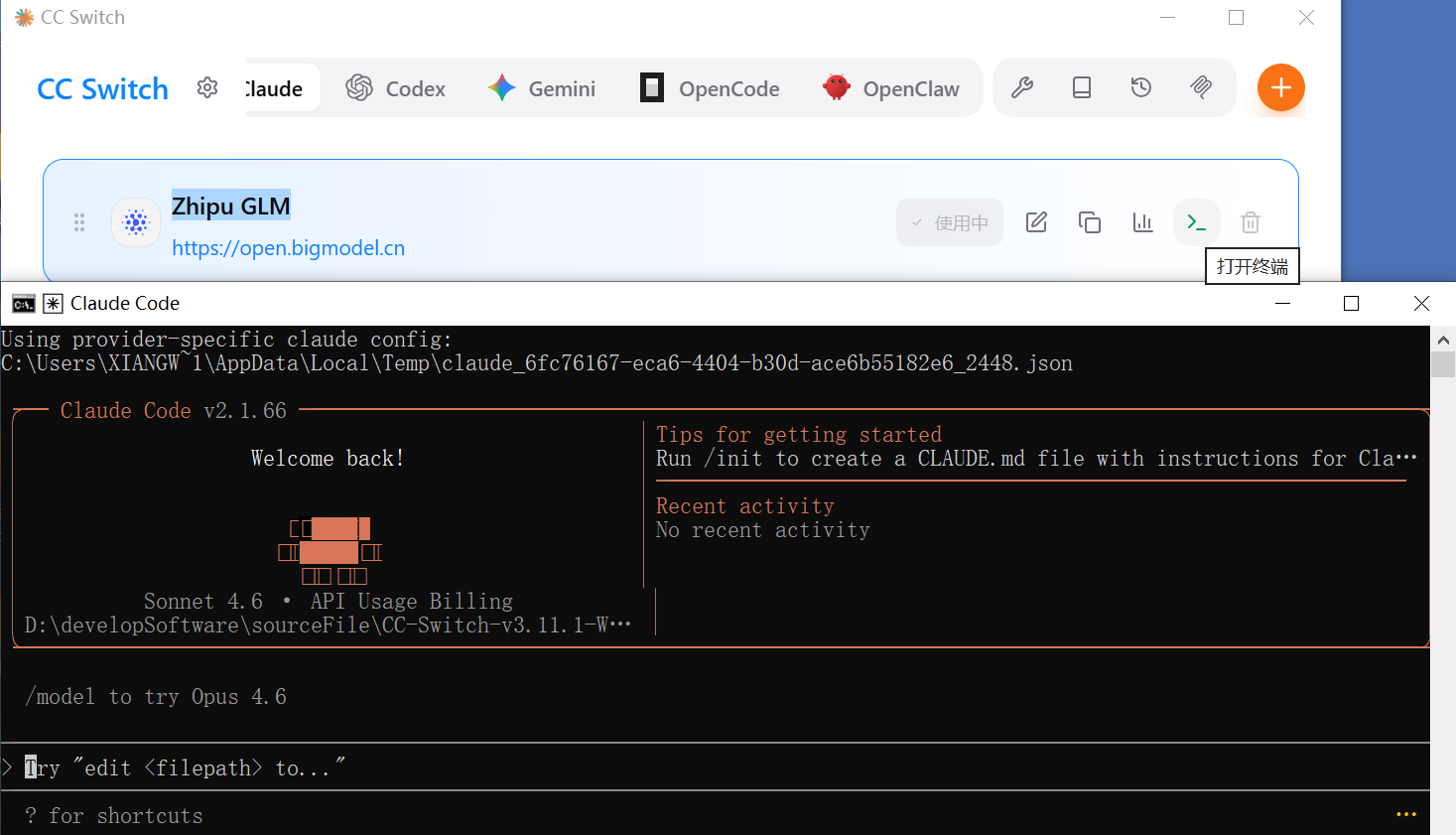Click the terminal scrollbar up arrow
The height and width of the screenshot is (835, 1456).
1443,339
